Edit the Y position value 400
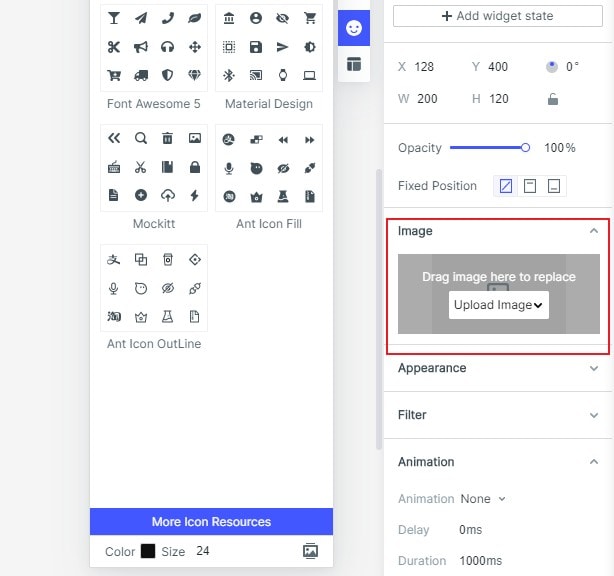Screen dimensions: 614x576 click(498, 67)
